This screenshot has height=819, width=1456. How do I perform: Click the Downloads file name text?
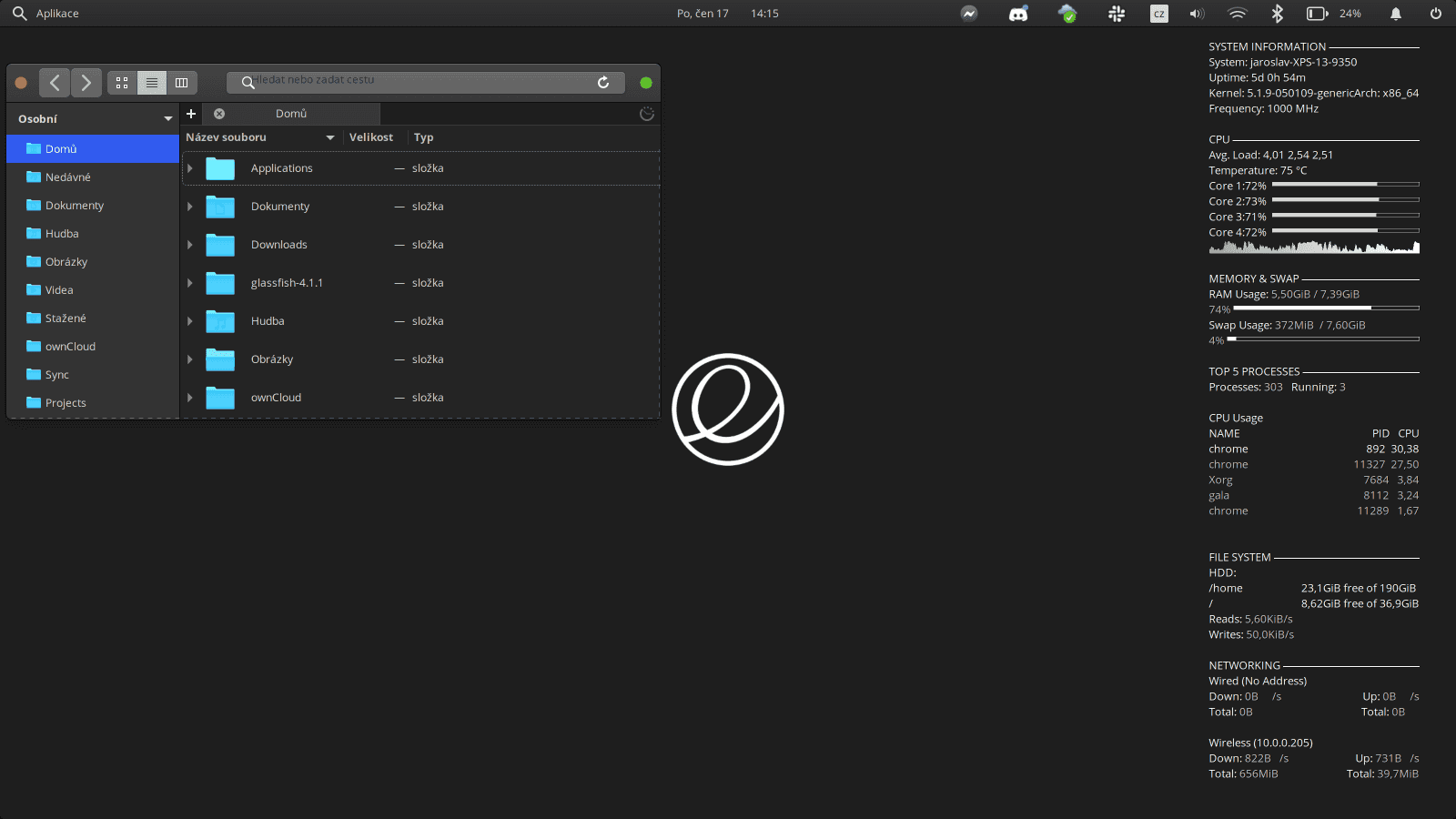pos(279,245)
